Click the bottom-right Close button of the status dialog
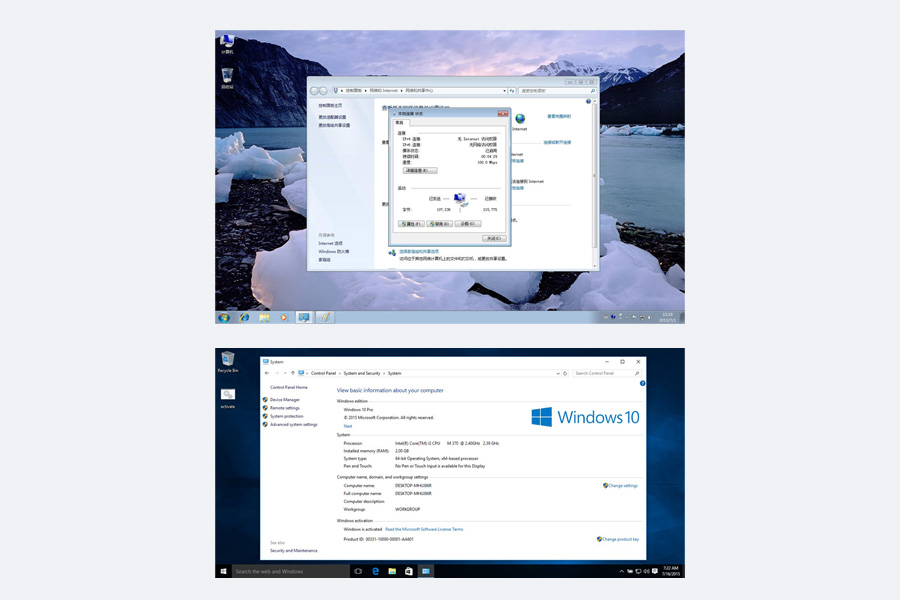 click(x=494, y=238)
